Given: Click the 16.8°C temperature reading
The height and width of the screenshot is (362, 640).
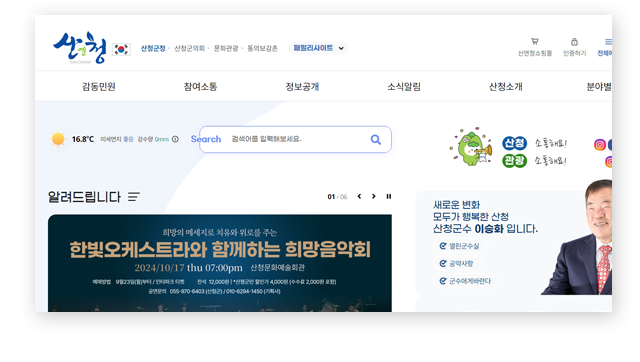Looking at the screenshot, I should point(83,139).
